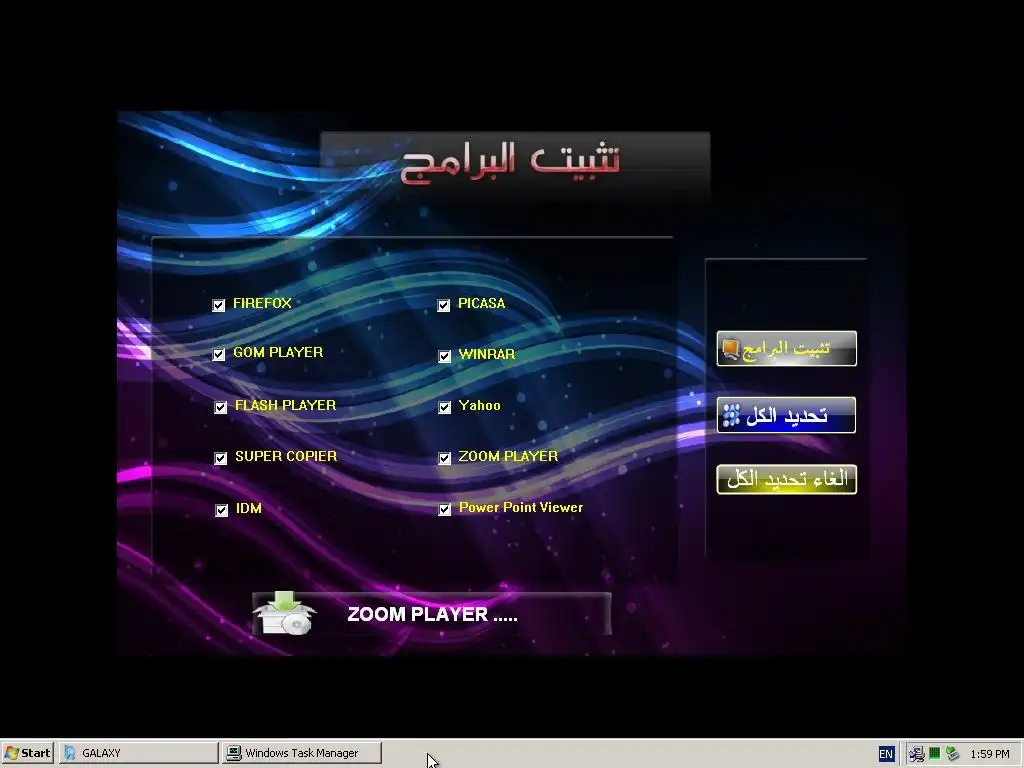Click the SUPER COPIER label text

click(286, 456)
